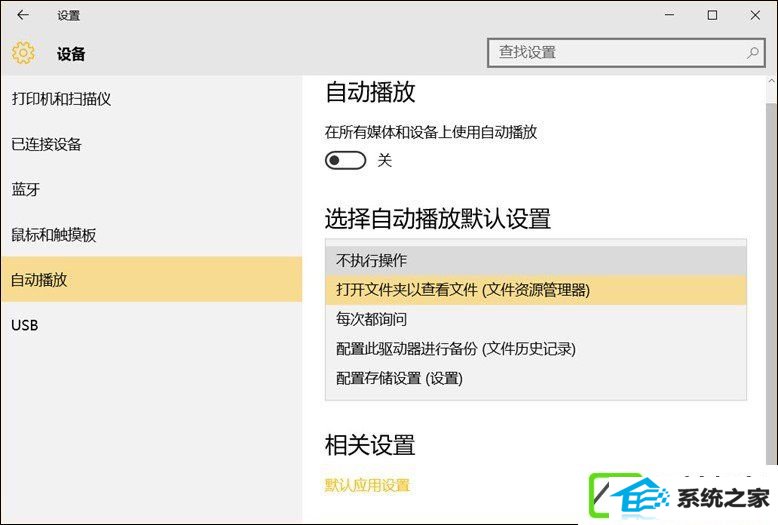The height and width of the screenshot is (525, 778).
Task: Click the settings gear icon
Action: pyautogui.click(x=23, y=53)
